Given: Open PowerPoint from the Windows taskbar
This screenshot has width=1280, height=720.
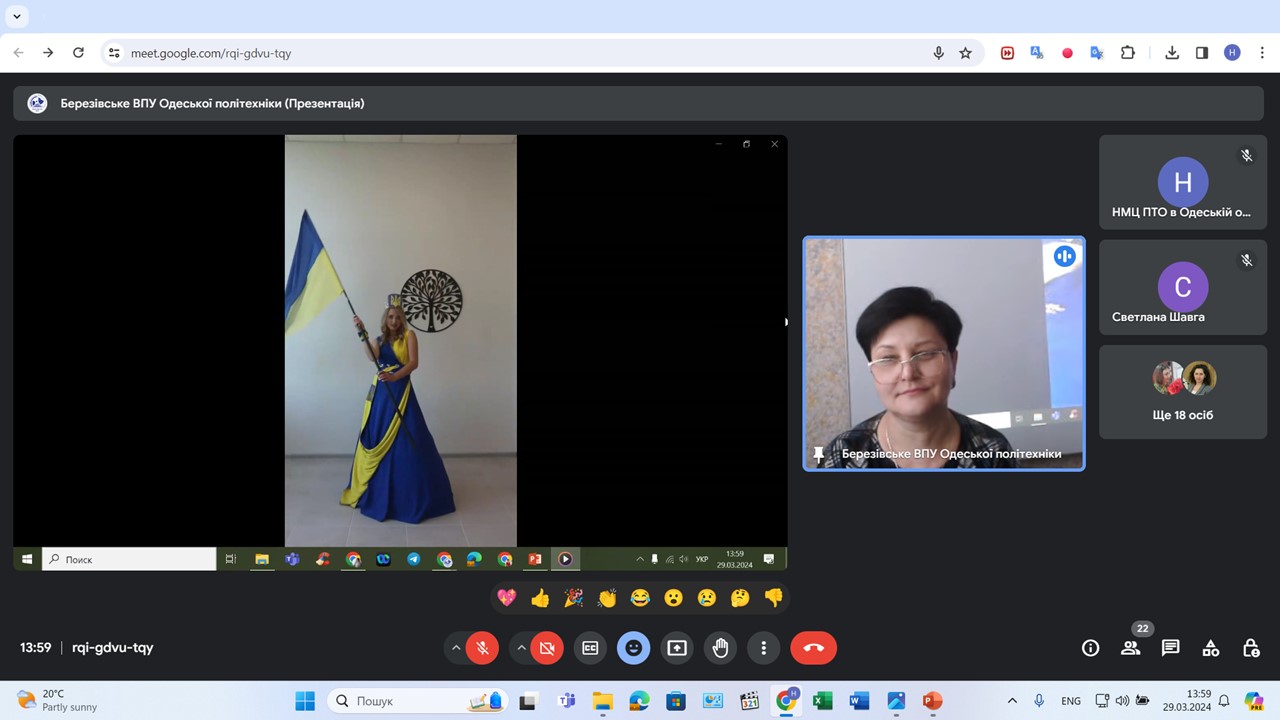Looking at the screenshot, I should [x=932, y=701].
